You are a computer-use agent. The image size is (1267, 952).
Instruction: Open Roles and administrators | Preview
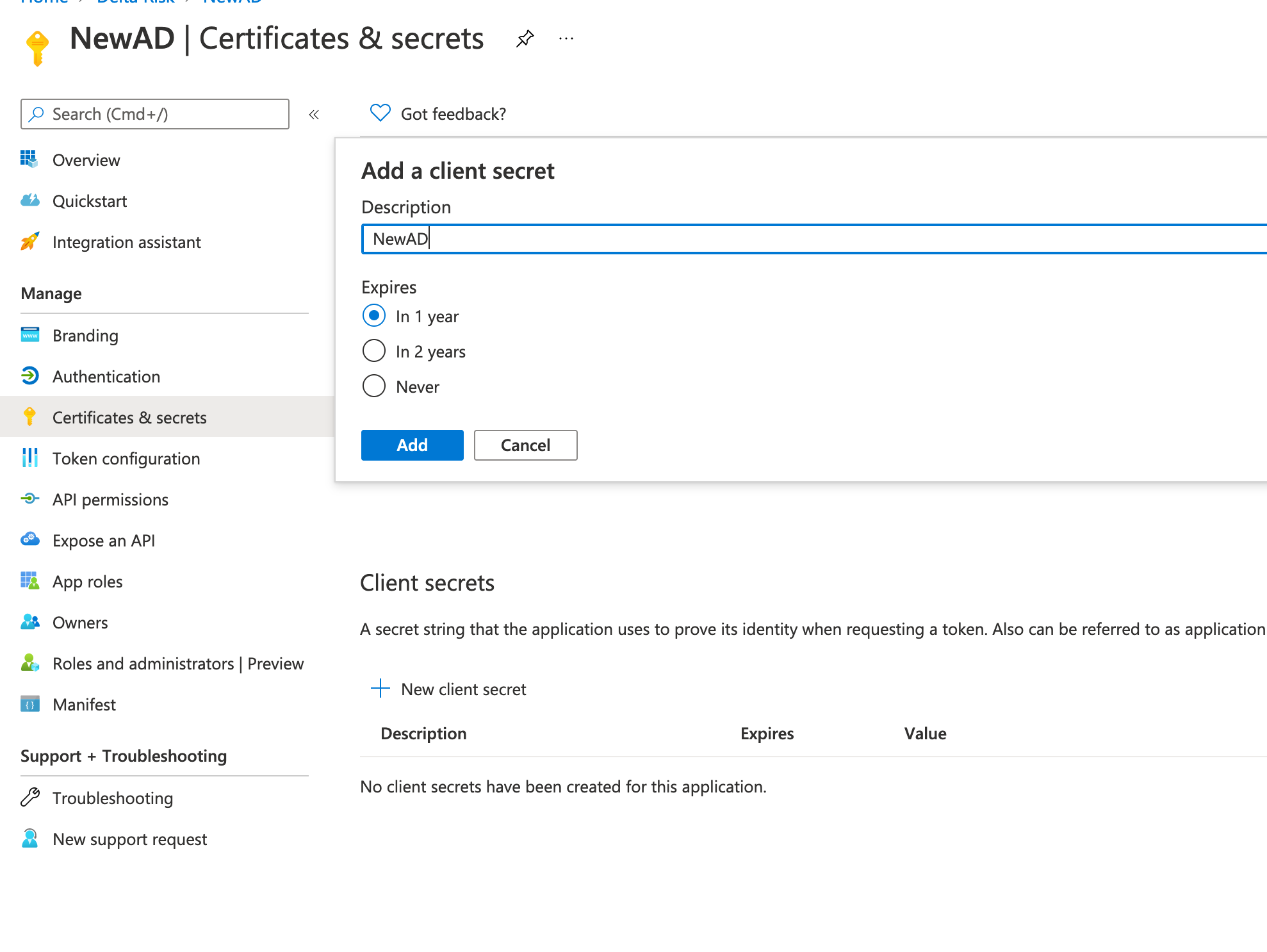tap(178, 664)
